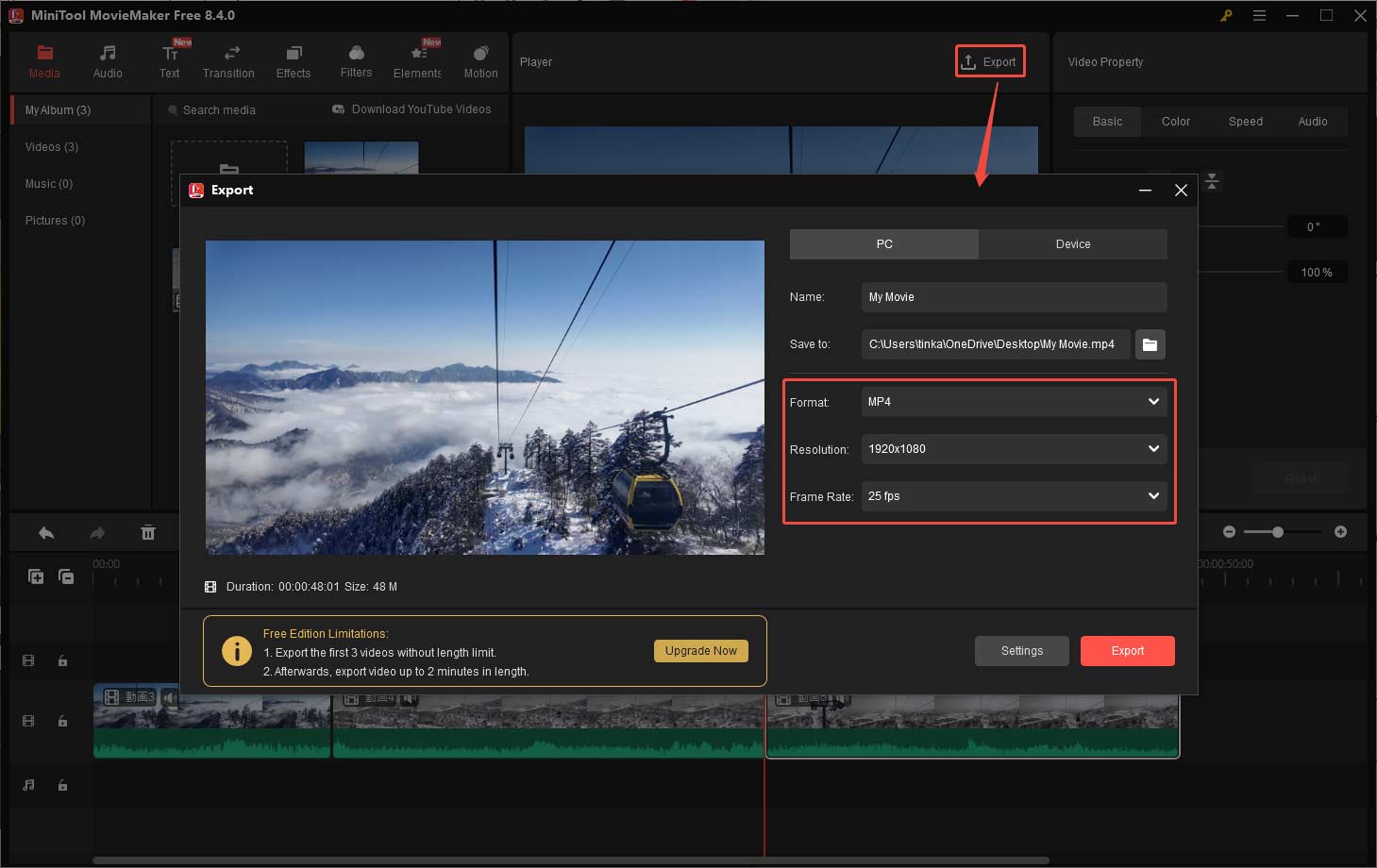1377x868 pixels.
Task: Open the Format dropdown showing MP4
Action: [x=1013, y=401]
